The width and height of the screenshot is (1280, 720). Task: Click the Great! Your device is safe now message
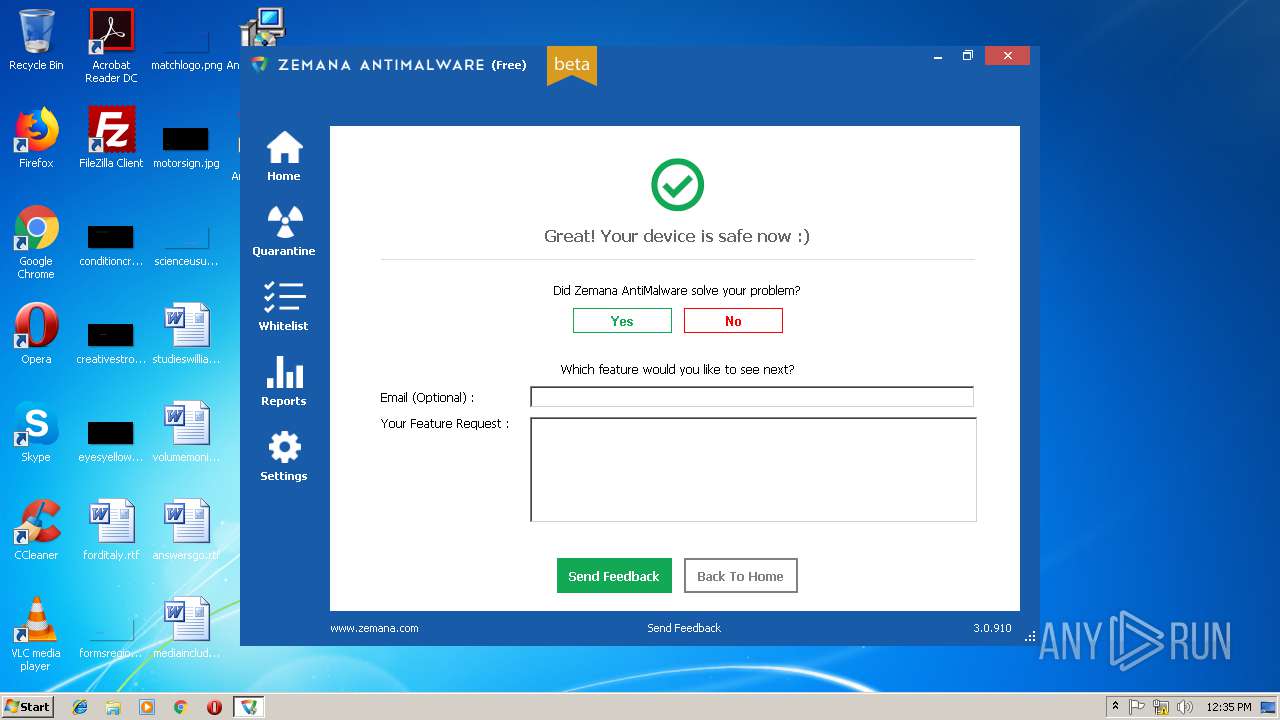[x=677, y=236]
